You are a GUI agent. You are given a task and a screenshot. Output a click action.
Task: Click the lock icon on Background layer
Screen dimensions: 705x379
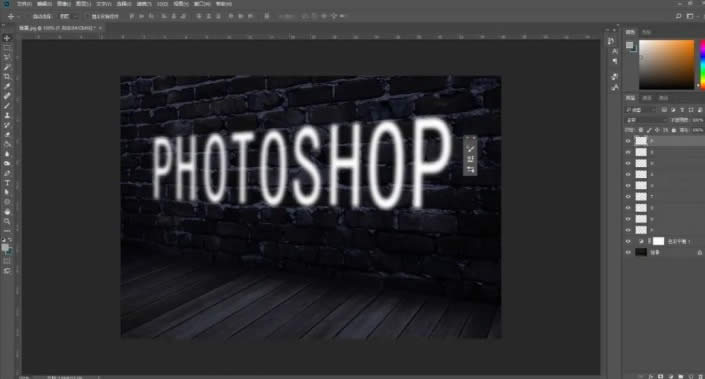tap(700, 253)
